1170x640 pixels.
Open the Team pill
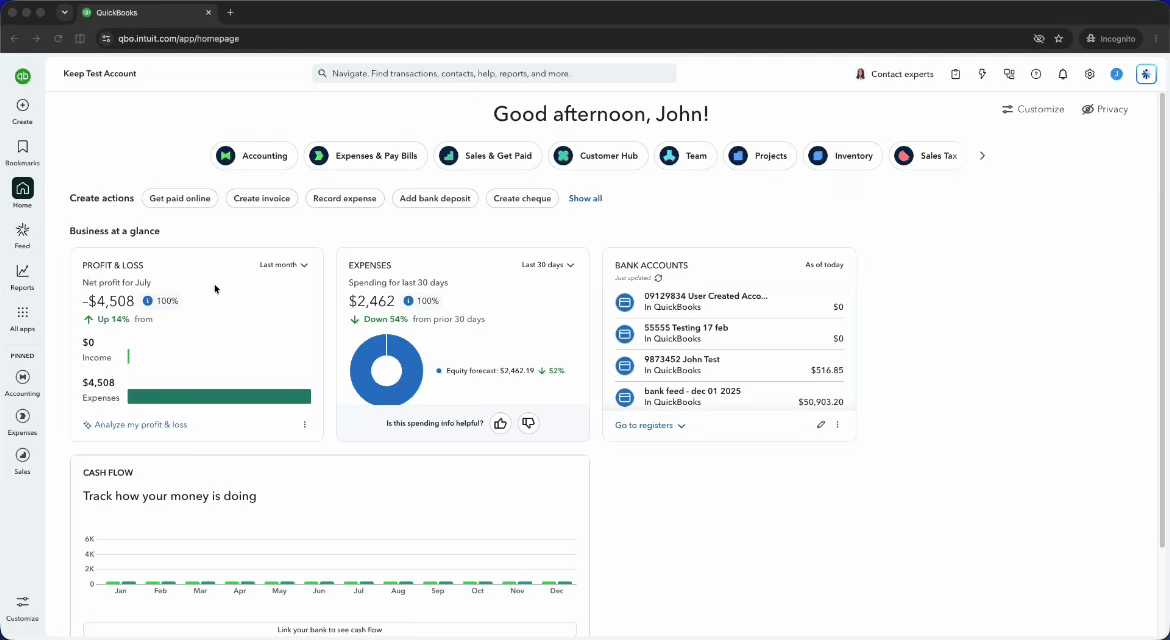685,156
